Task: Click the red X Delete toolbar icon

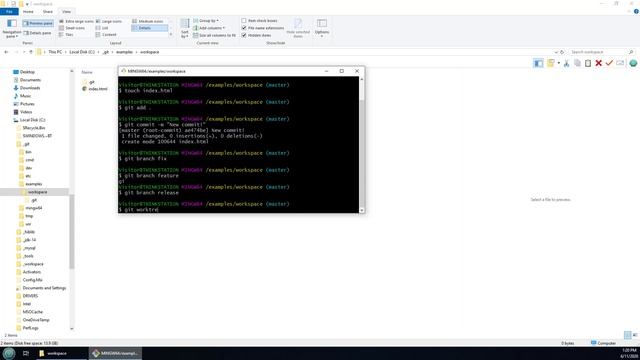Action: point(598,63)
